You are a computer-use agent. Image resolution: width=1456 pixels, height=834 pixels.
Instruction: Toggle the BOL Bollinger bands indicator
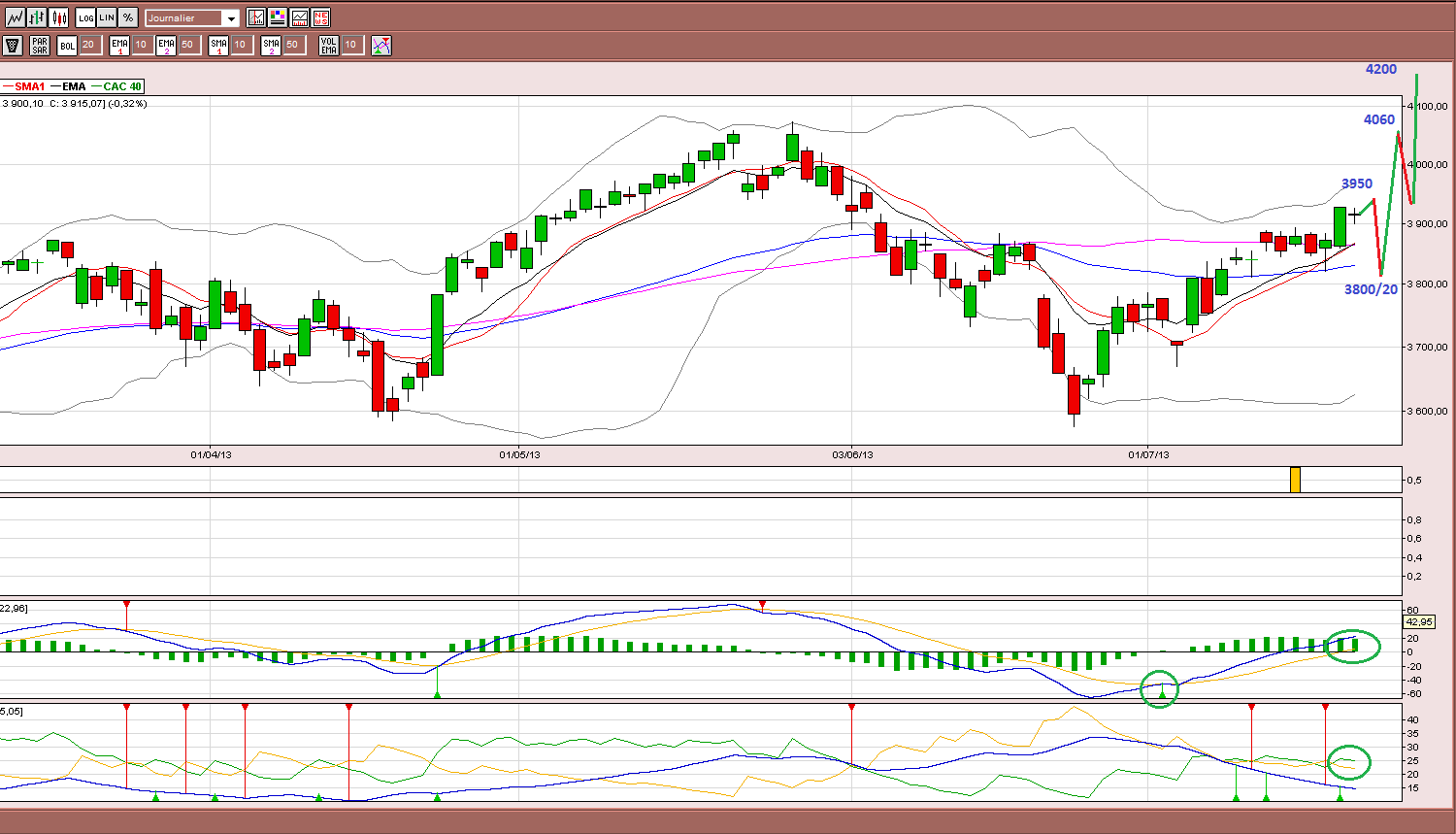pos(67,45)
